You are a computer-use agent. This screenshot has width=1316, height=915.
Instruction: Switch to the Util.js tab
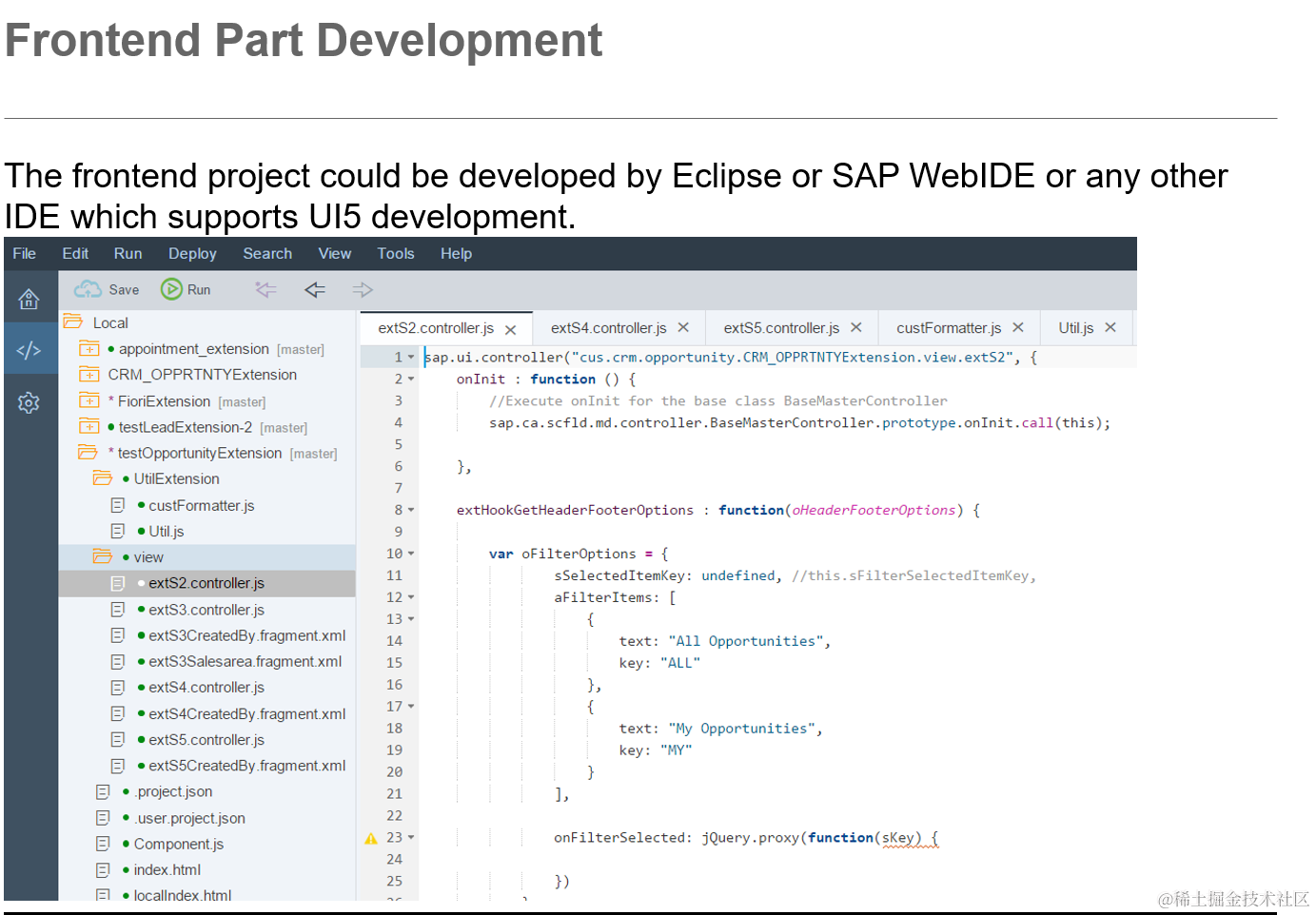click(x=1076, y=327)
